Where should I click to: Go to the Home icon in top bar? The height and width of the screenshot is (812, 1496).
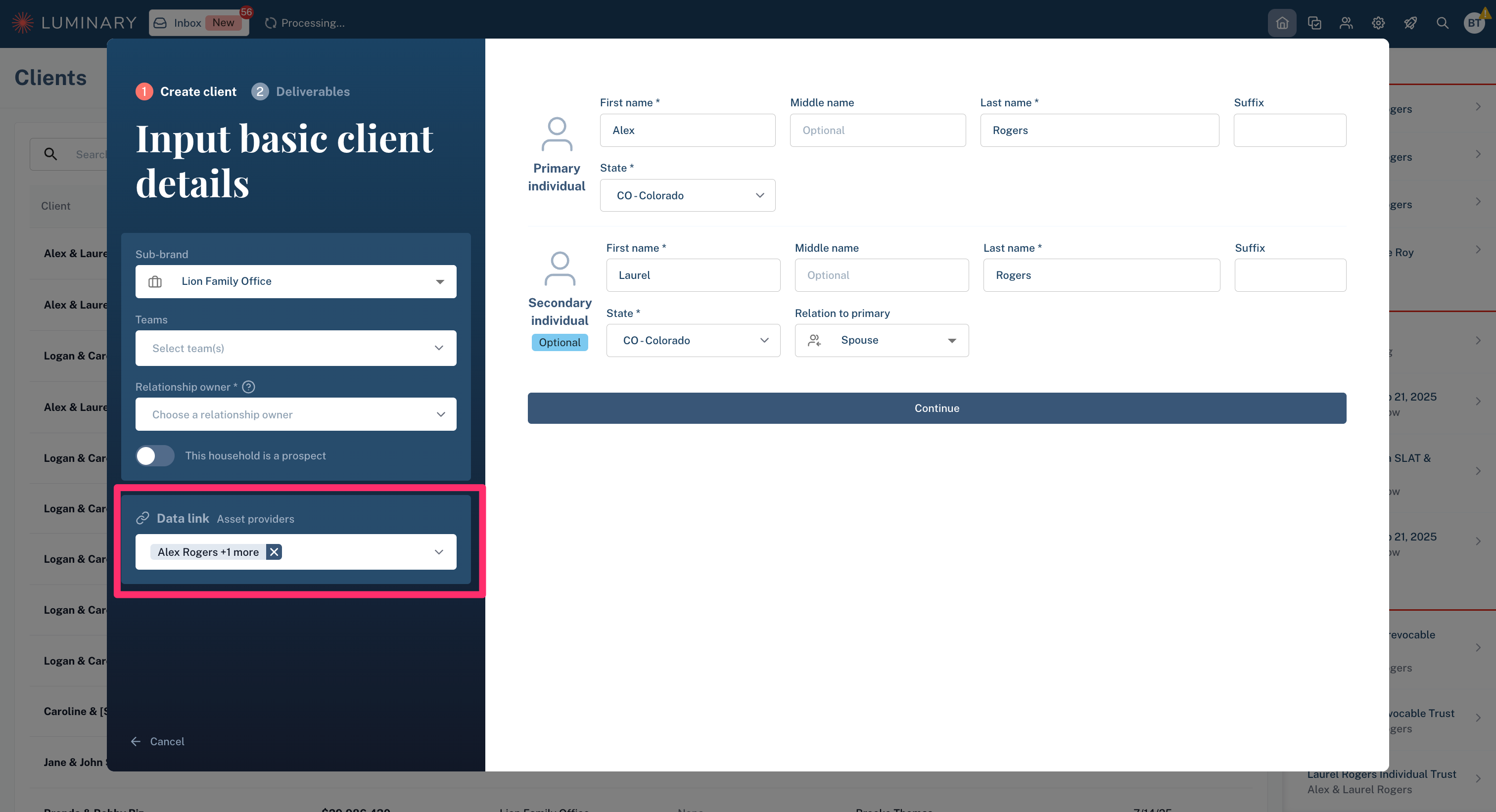(x=1282, y=23)
